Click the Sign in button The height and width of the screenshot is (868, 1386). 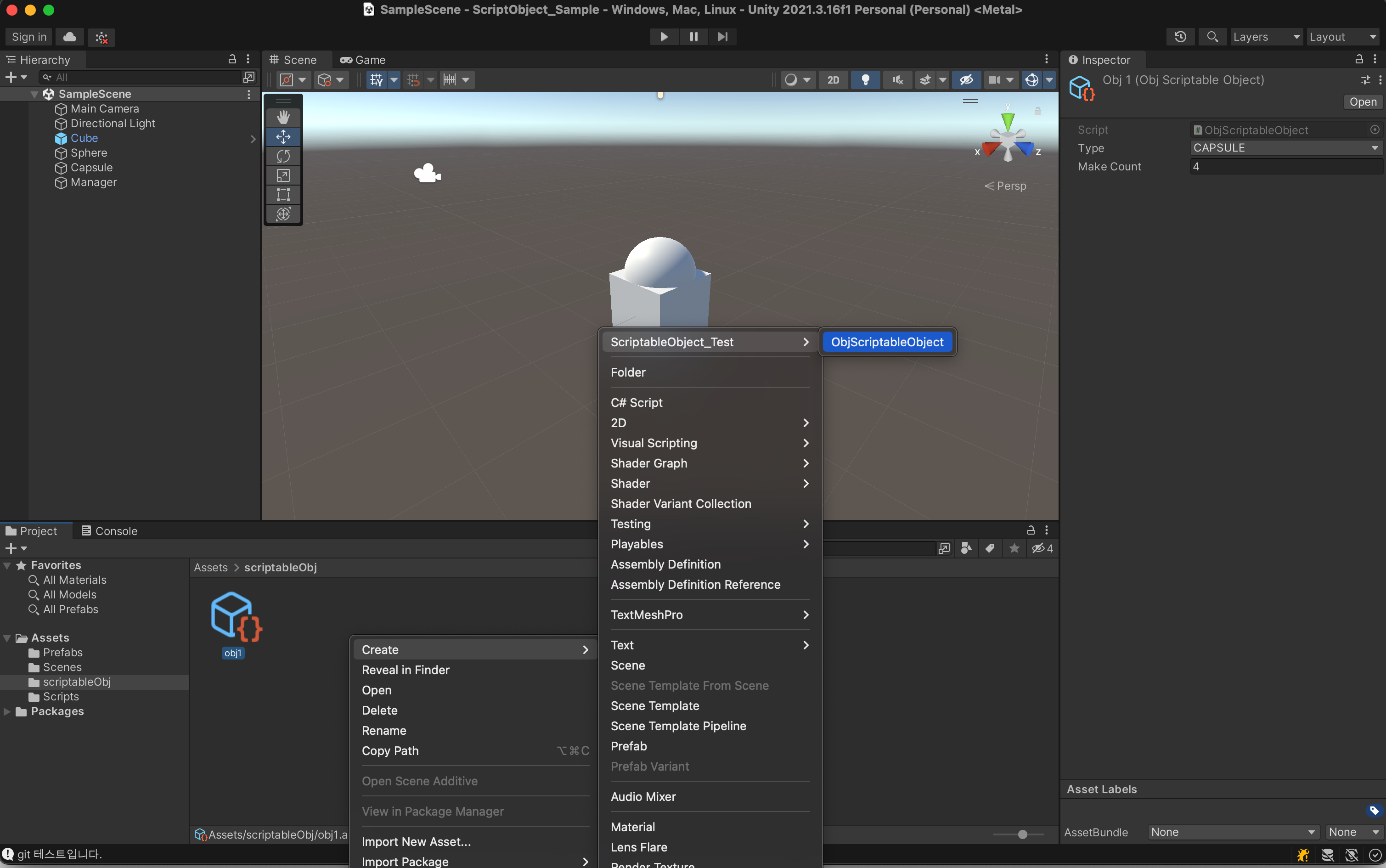pyautogui.click(x=28, y=37)
